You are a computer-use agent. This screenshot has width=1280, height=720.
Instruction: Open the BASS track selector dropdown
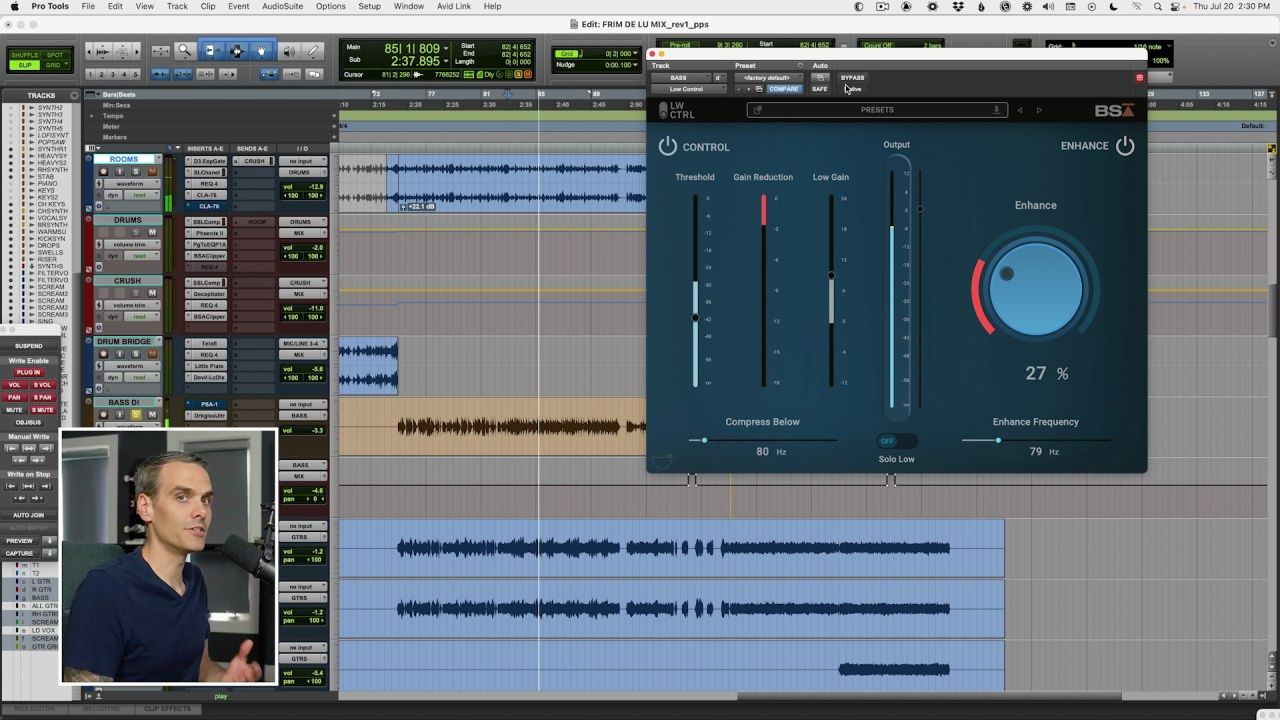pos(682,77)
